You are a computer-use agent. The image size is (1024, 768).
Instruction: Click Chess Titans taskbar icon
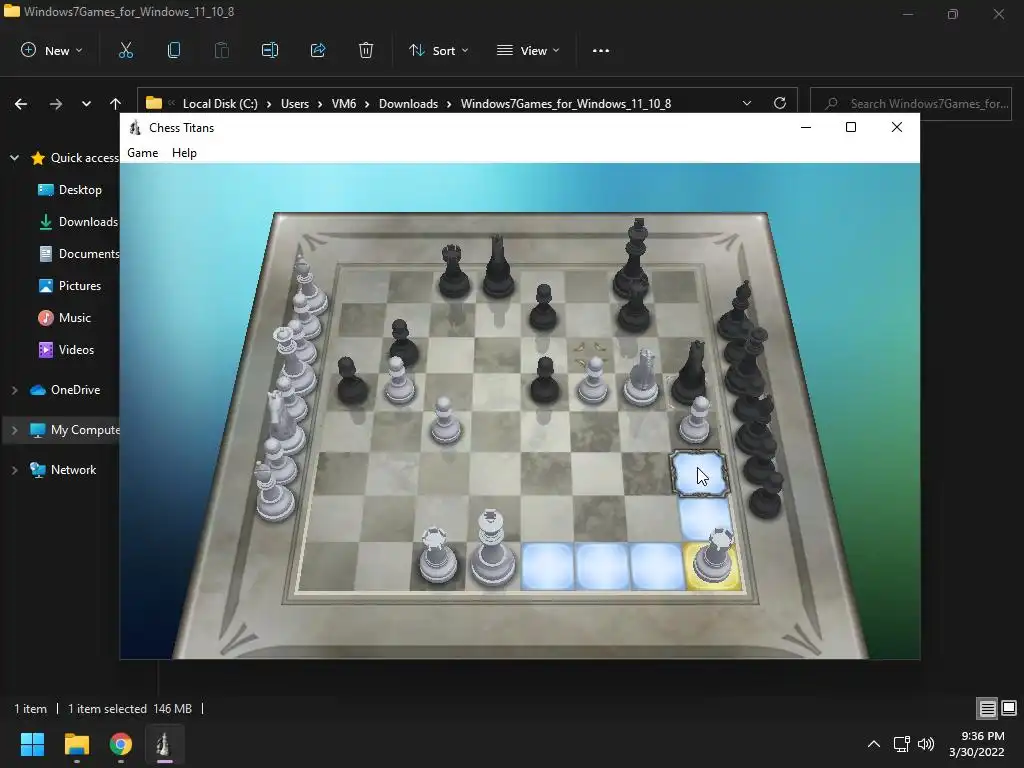[x=165, y=744]
